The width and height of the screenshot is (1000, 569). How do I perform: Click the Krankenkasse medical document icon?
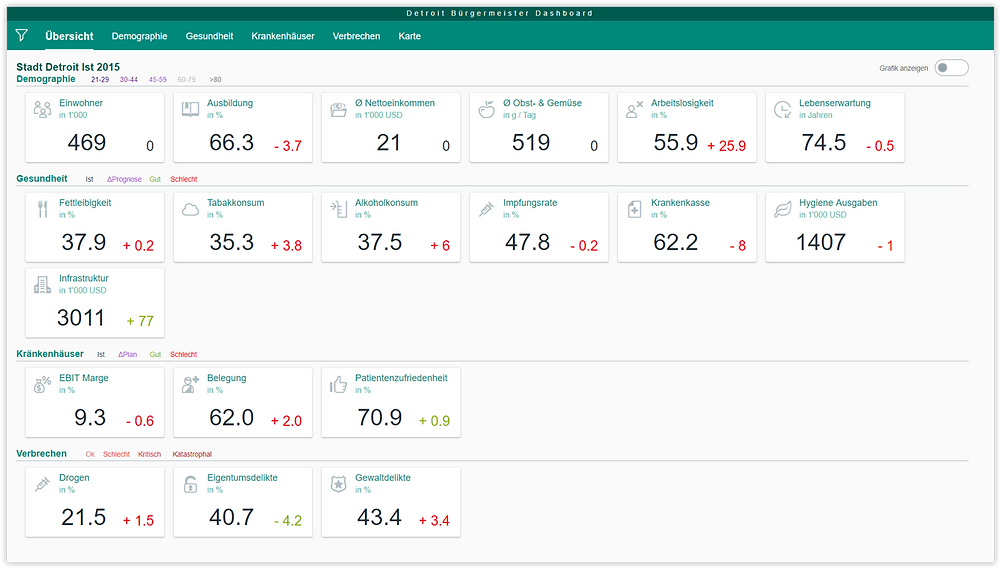pyautogui.click(x=634, y=209)
